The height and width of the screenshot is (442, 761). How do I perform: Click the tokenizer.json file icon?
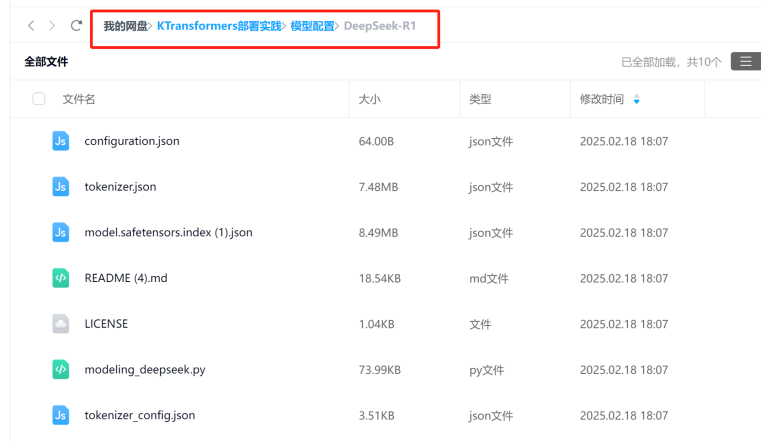pyautogui.click(x=61, y=187)
